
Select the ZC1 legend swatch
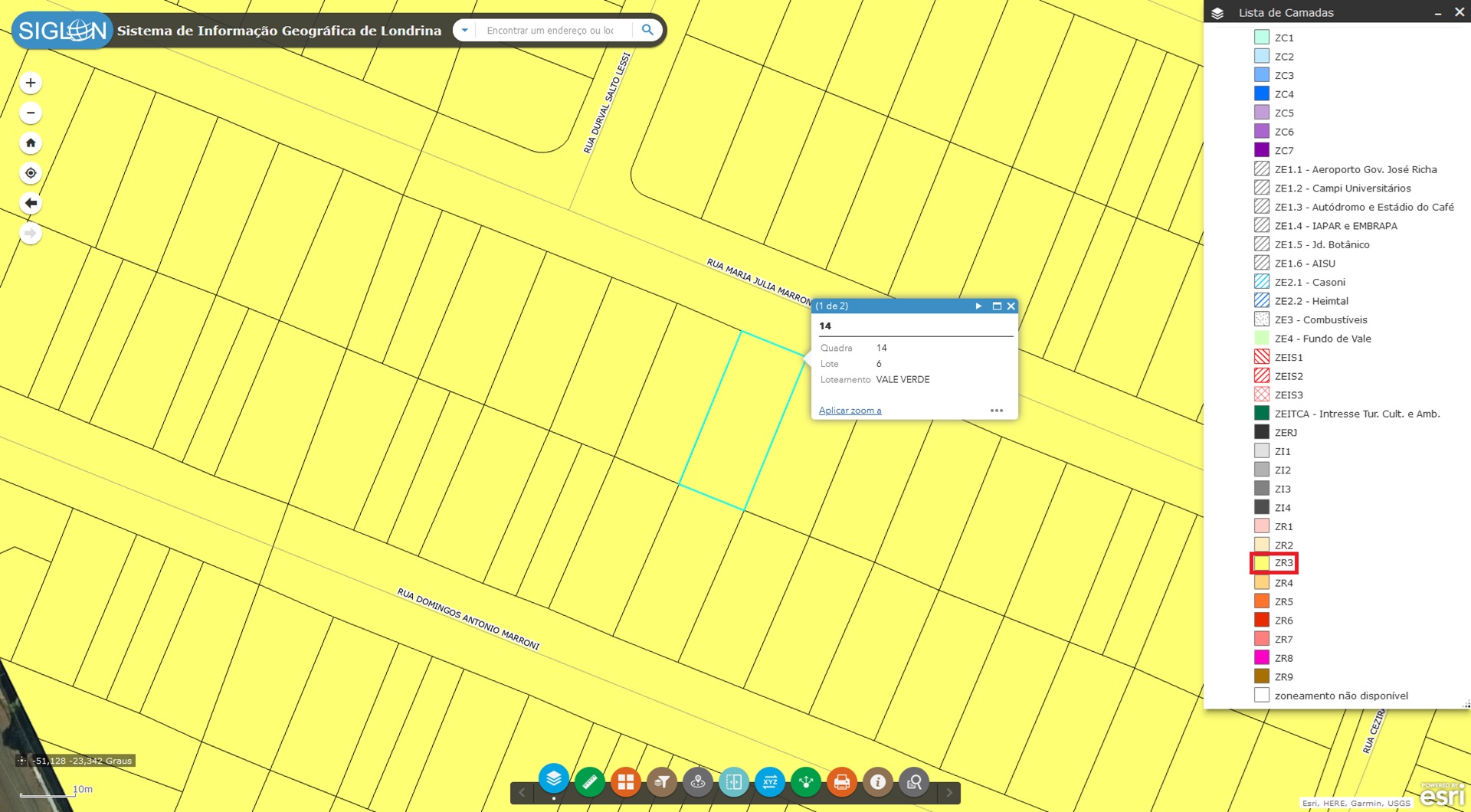click(x=1261, y=37)
